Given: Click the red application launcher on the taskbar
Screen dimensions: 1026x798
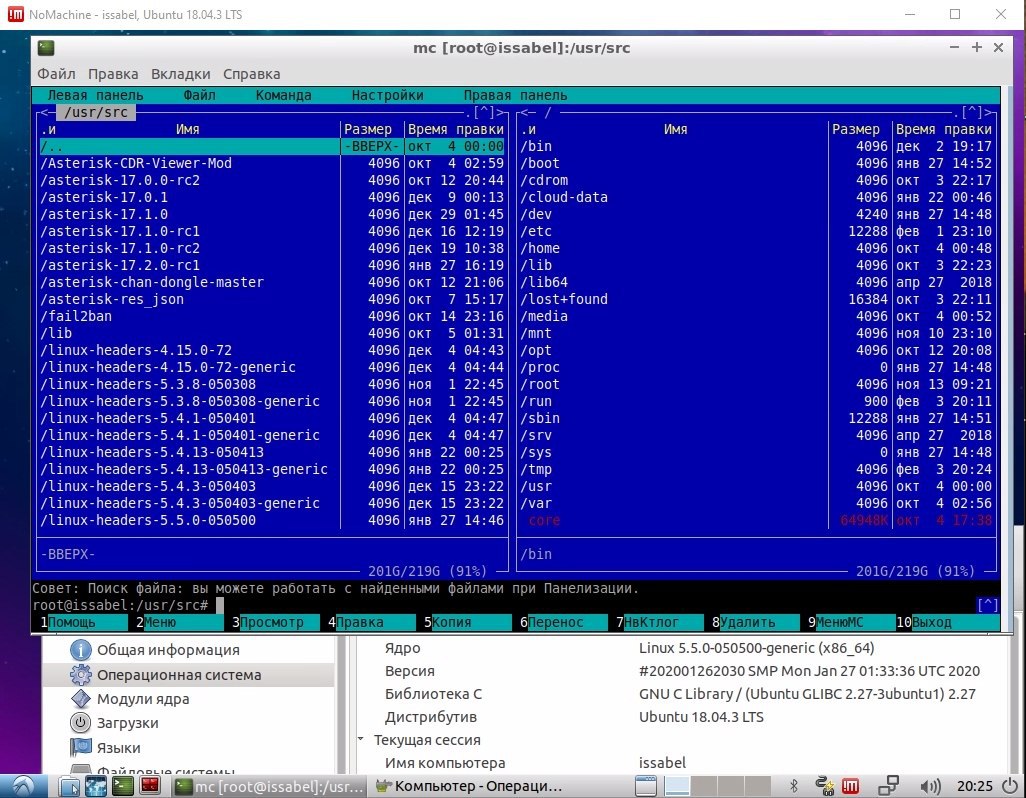Looking at the screenshot, I should (x=150, y=786).
